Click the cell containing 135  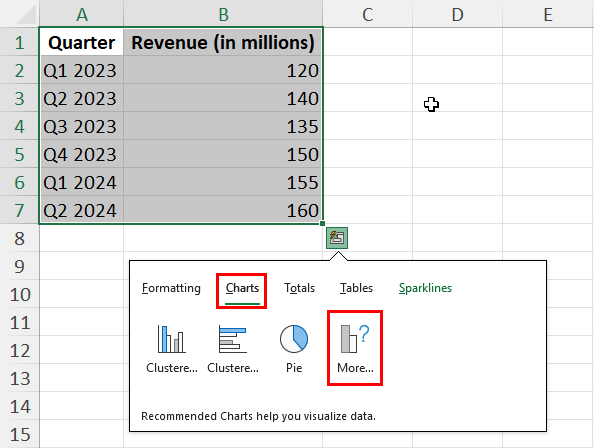pos(223,126)
